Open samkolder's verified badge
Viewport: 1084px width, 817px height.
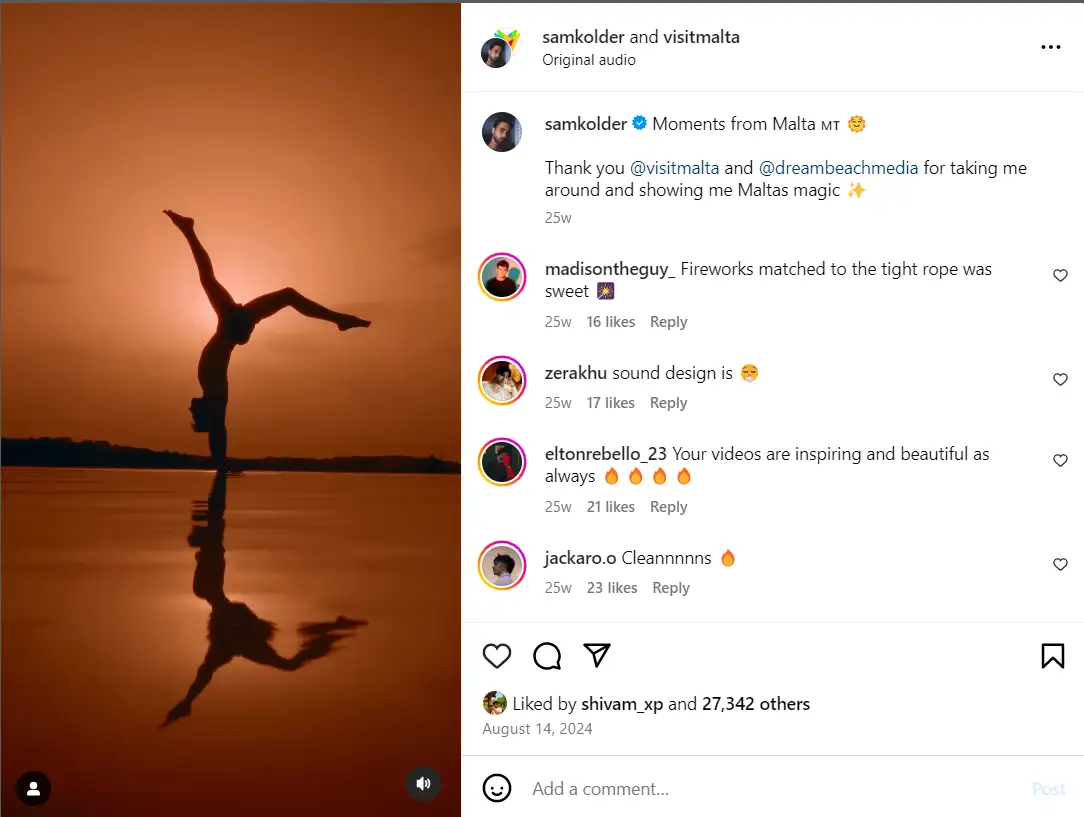point(639,123)
